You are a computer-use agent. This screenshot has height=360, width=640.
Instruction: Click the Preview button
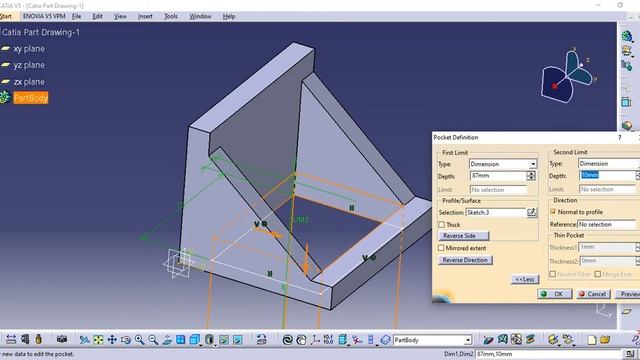[628, 294]
